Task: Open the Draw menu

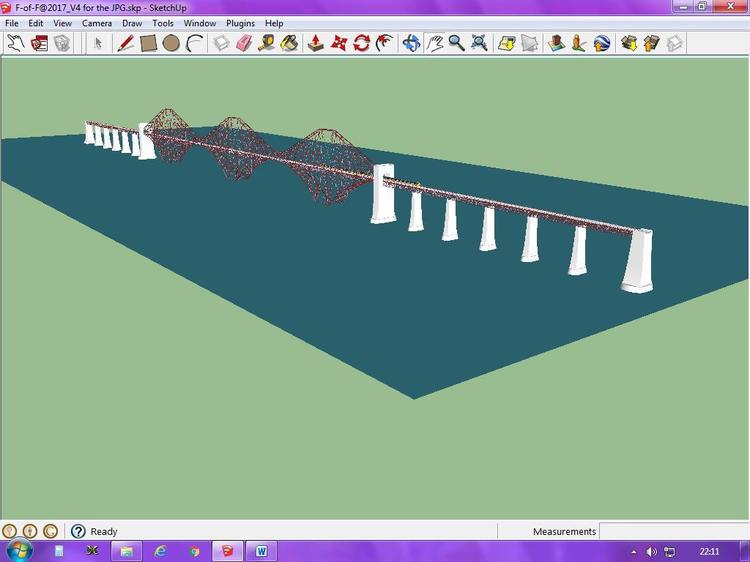Action: (x=132, y=23)
